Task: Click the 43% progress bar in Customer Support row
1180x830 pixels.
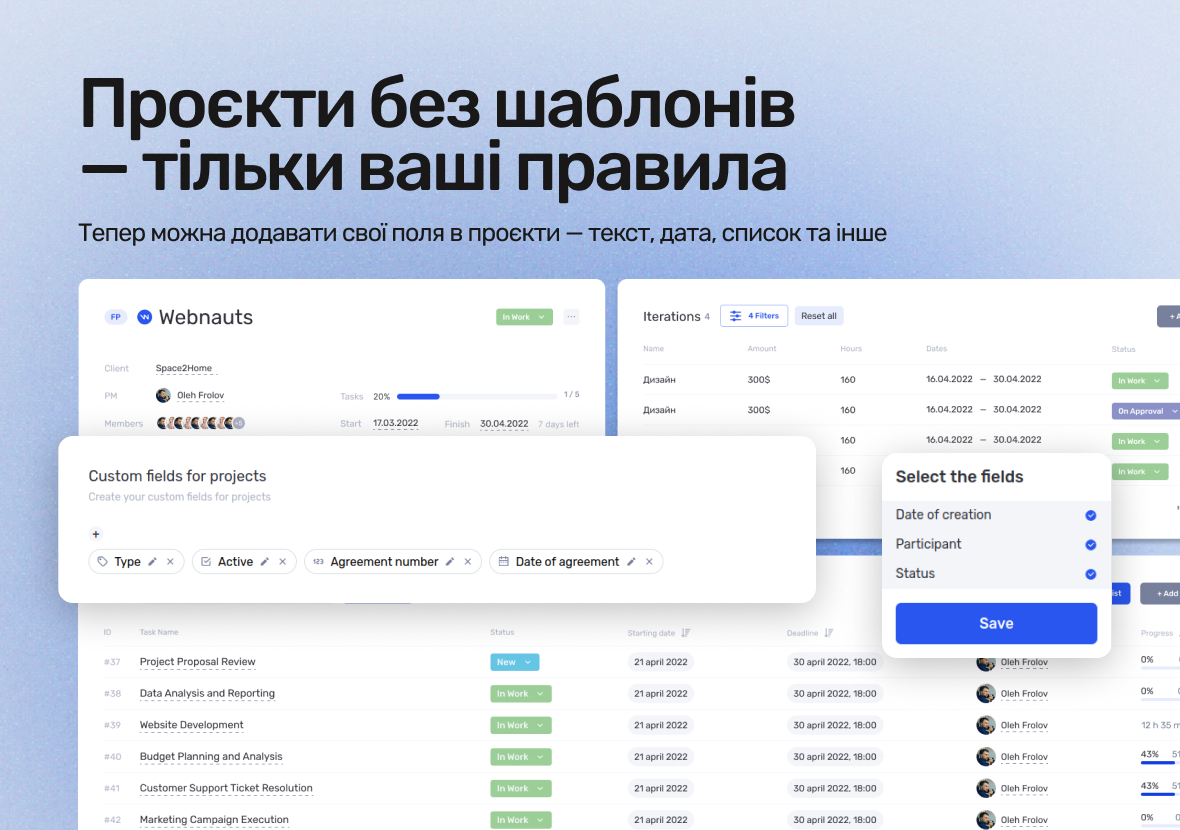Action: pos(1160,795)
